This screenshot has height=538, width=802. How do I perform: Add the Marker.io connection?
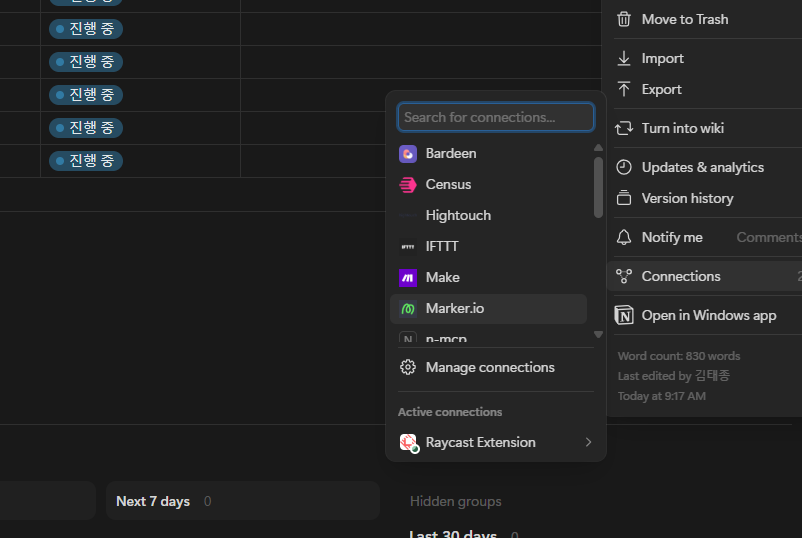click(x=488, y=308)
